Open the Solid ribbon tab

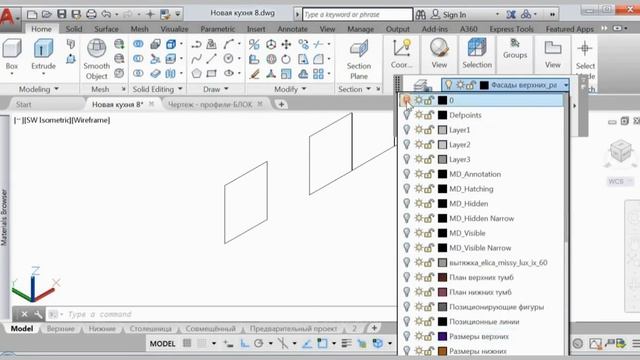coord(74,29)
